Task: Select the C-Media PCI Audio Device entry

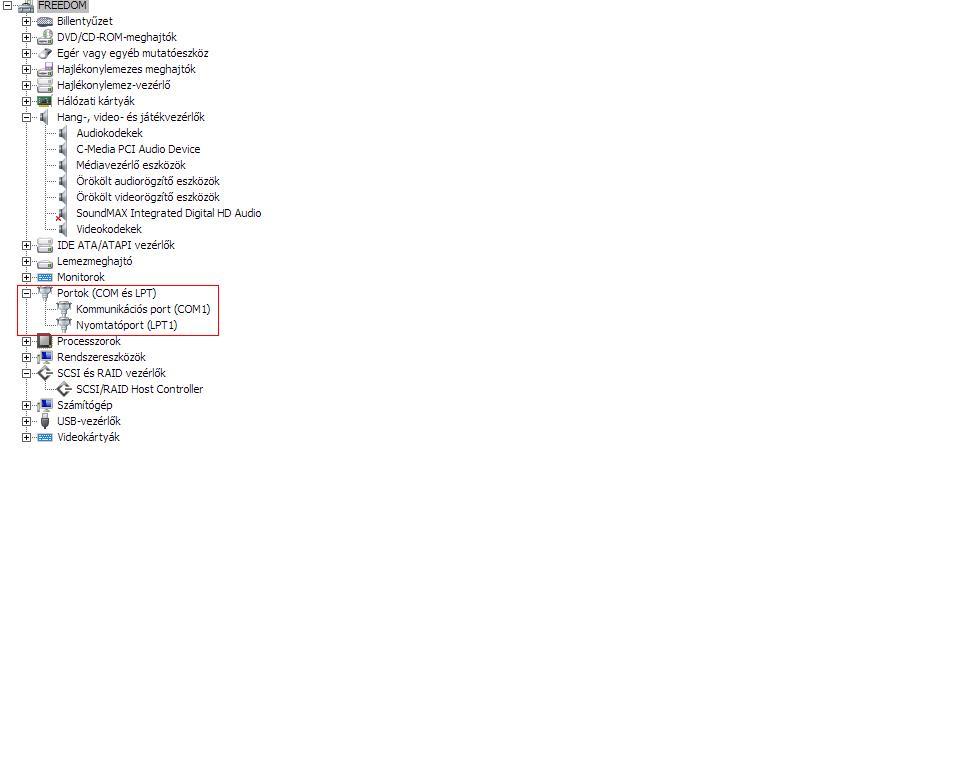Action: pos(138,149)
